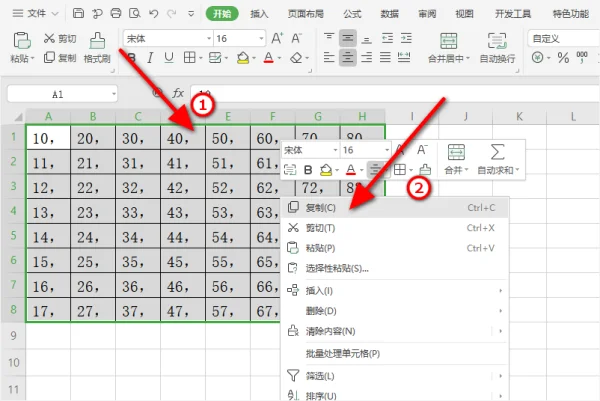Switch to the 插入 tab

click(259, 14)
